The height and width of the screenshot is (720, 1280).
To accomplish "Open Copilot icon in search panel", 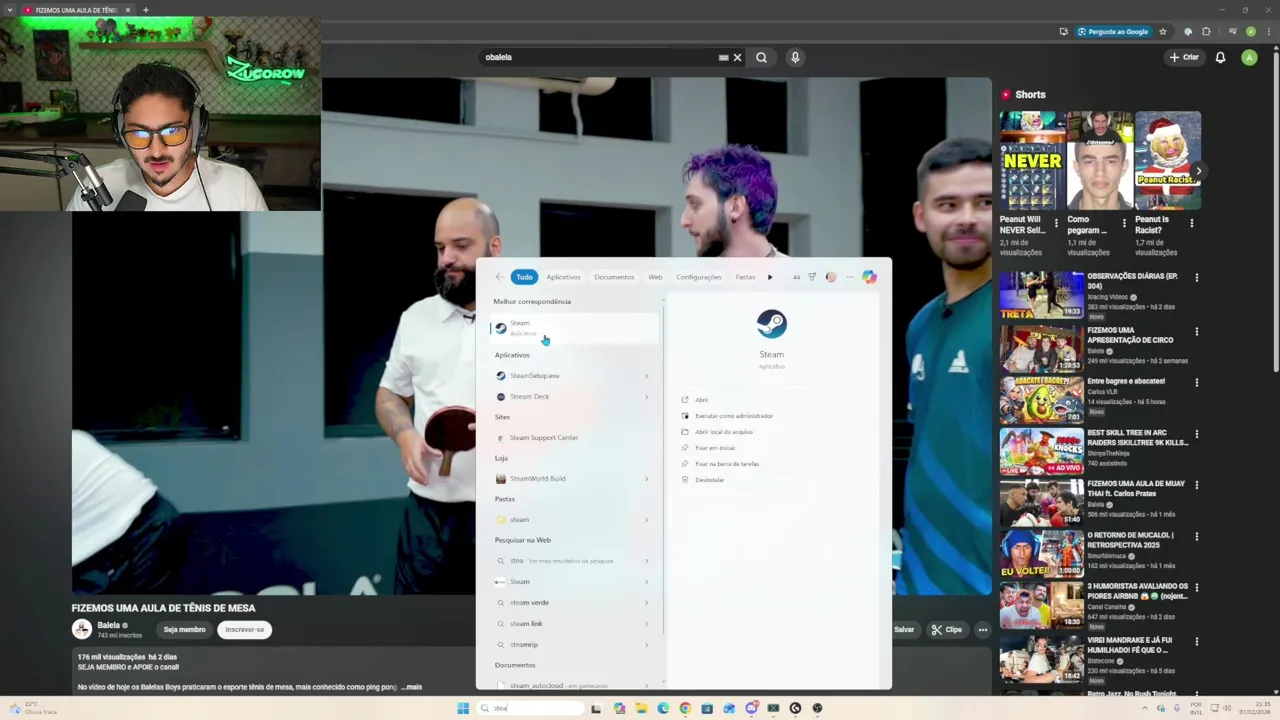I will 869,277.
